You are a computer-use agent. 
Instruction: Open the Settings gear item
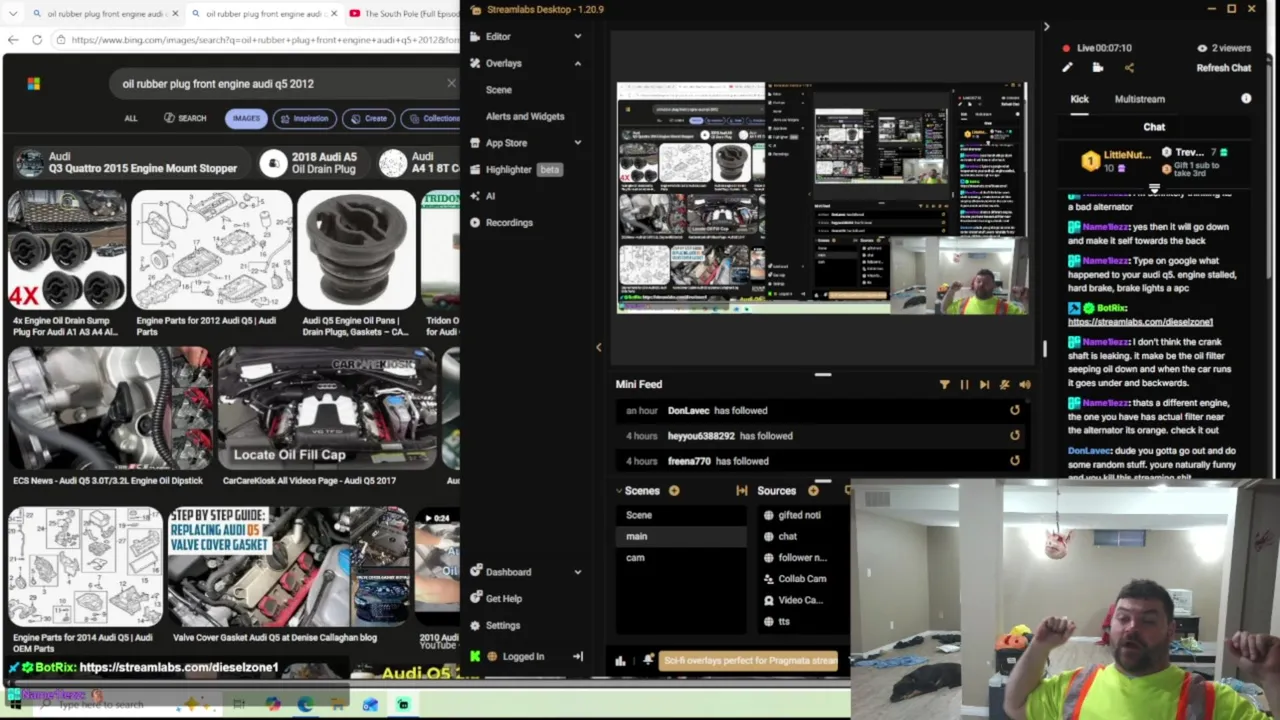click(494, 625)
